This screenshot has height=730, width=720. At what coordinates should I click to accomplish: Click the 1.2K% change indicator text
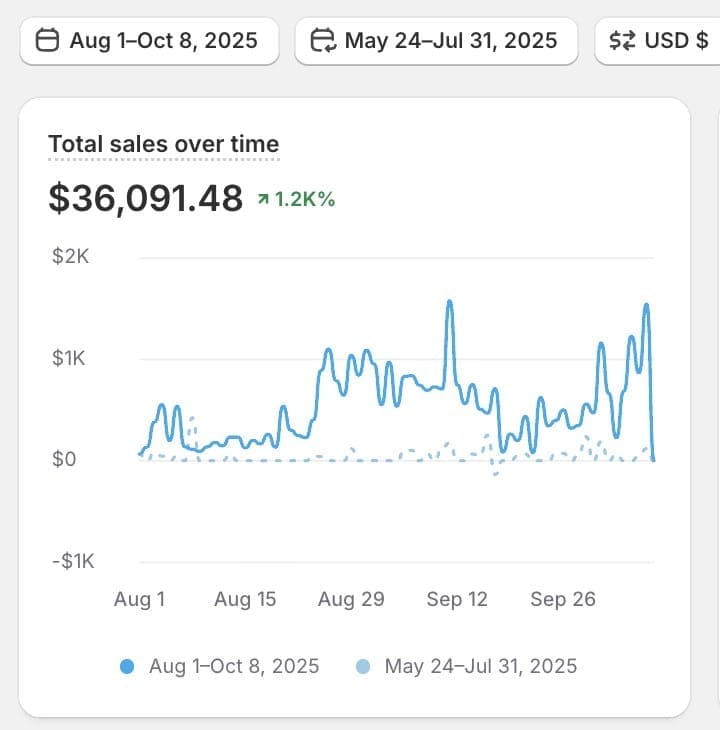pyautogui.click(x=305, y=199)
